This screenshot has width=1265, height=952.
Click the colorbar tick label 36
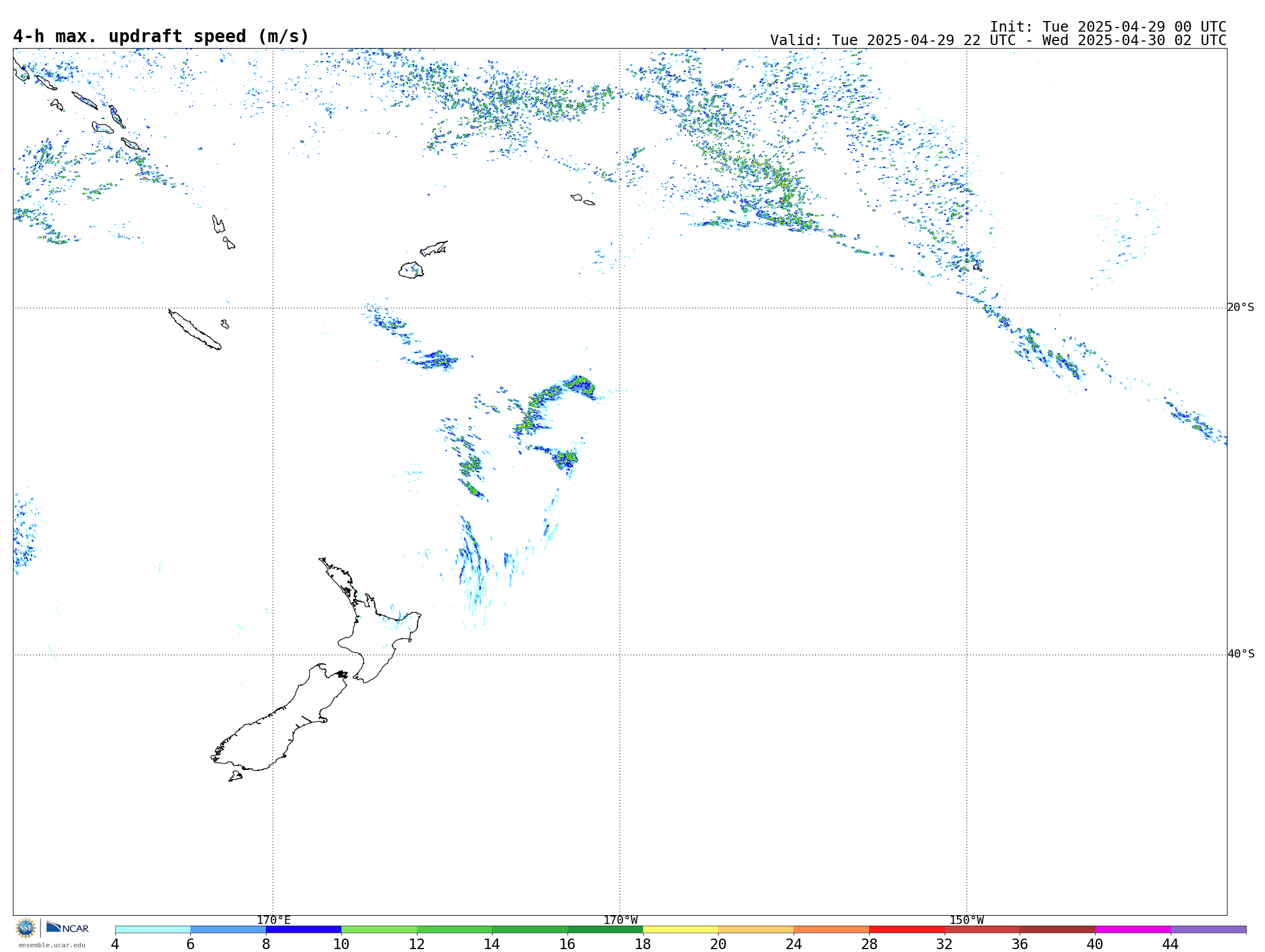1020,944
